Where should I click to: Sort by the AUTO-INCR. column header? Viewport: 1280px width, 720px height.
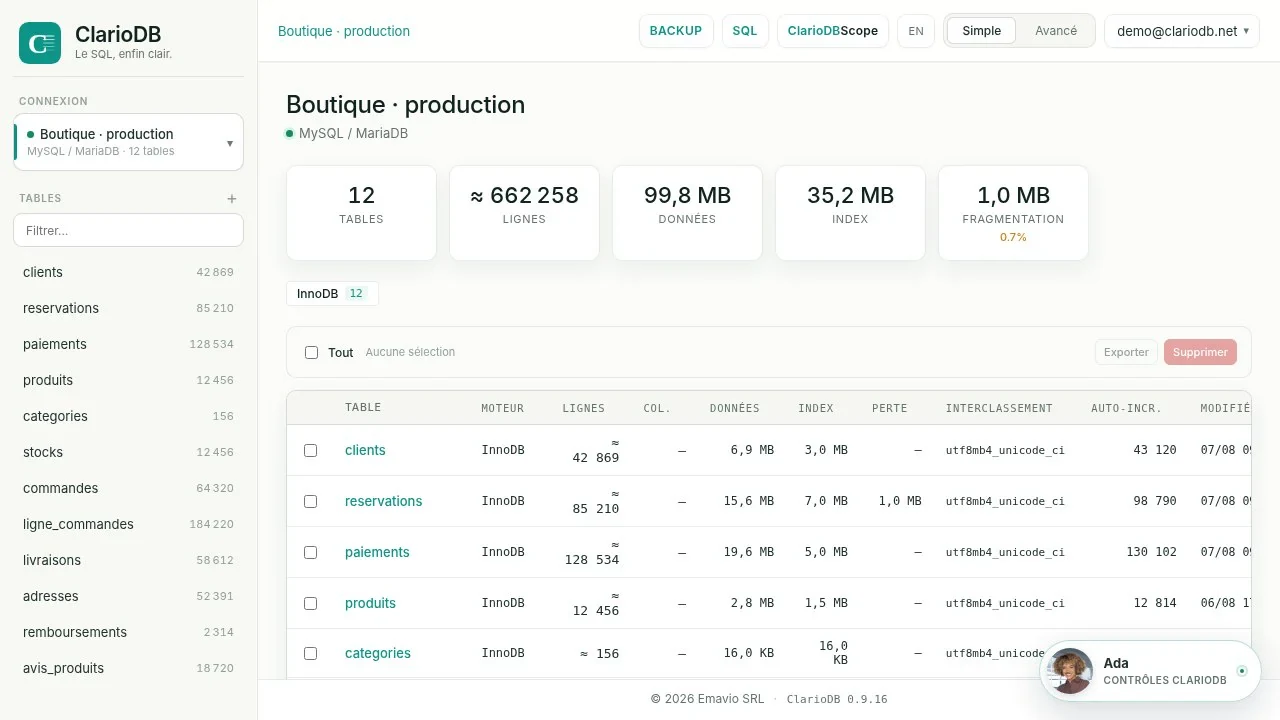1127,408
